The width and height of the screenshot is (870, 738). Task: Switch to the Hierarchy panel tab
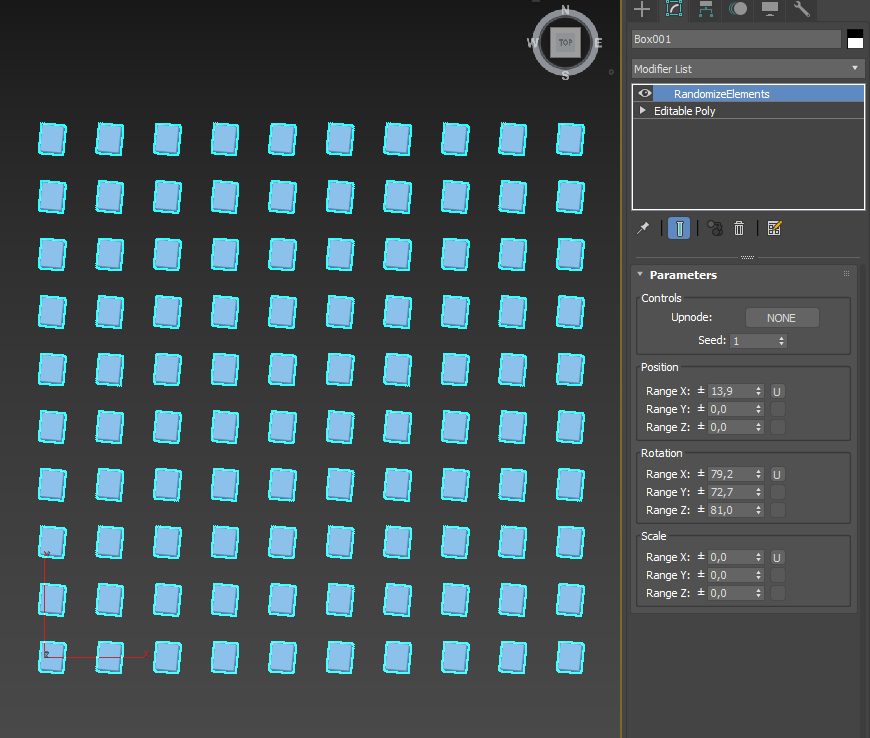(x=706, y=9)
